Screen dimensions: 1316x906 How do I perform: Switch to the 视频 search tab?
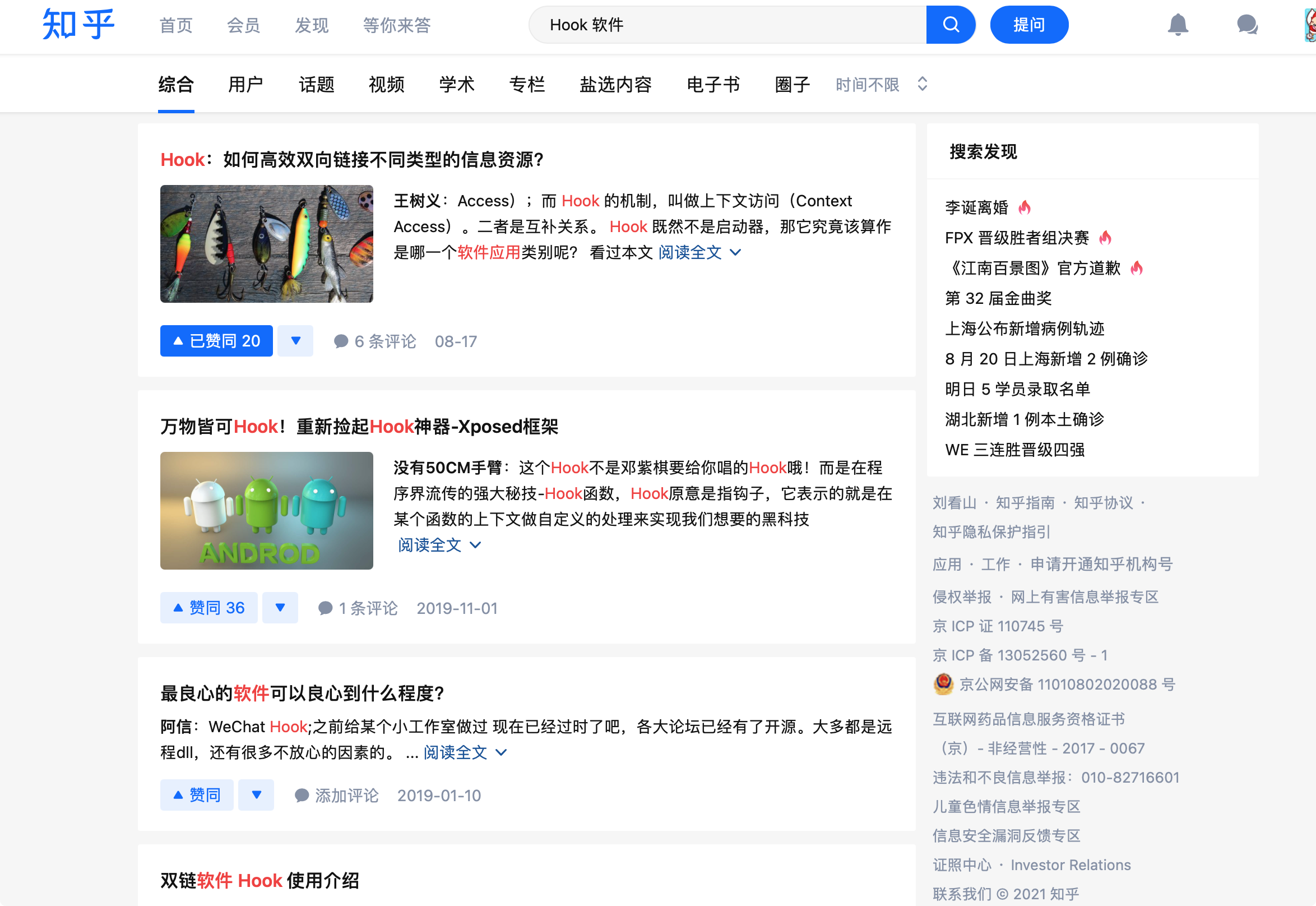[x=386, y=85]
